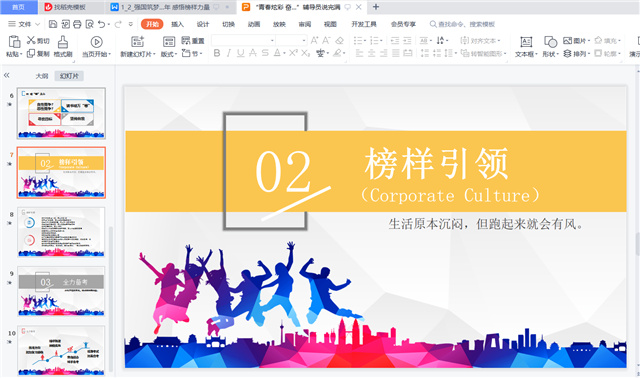The width and height of the screenshot is (640, 378).
Task: Open the shape Fill (填充) color control
Action: pos(607,40)
